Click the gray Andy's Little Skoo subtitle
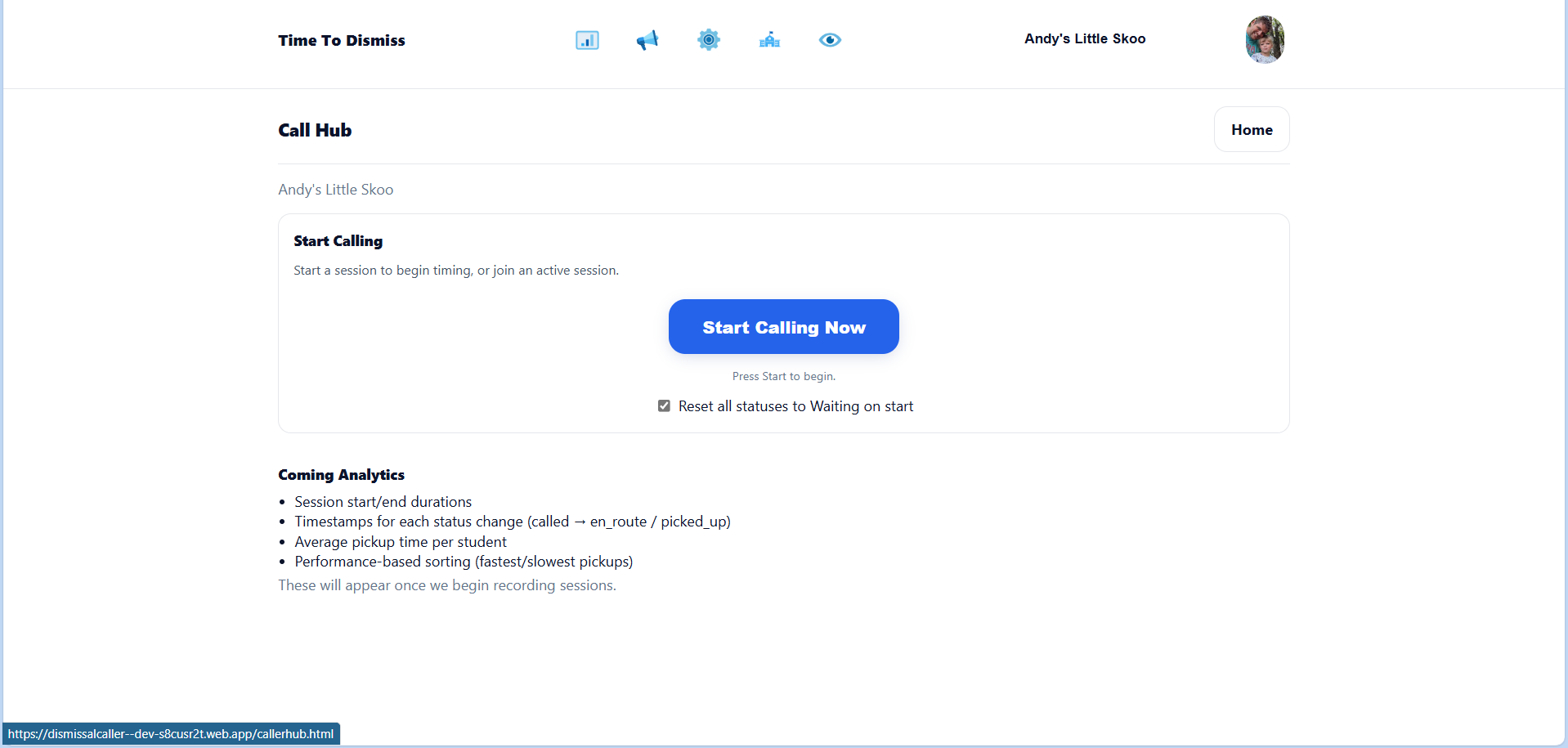 click(x=335, y=190)
